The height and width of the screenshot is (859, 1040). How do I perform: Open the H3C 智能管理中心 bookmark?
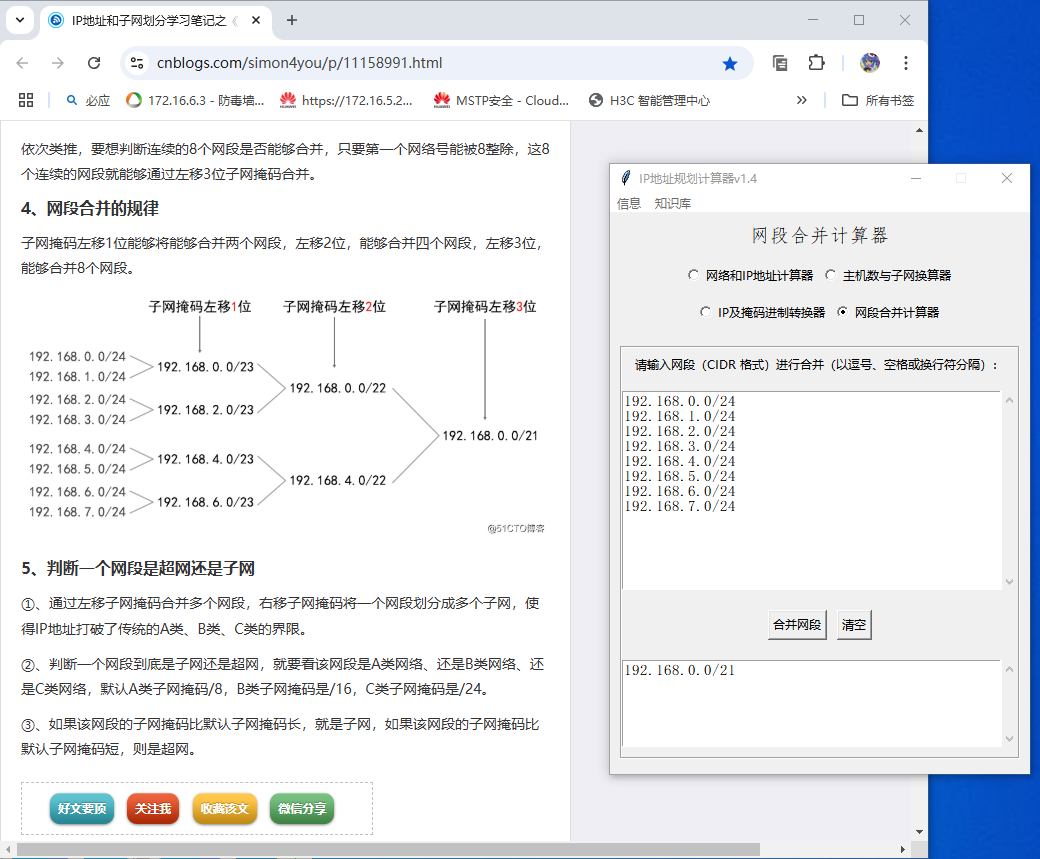click(x=650, y=100)
